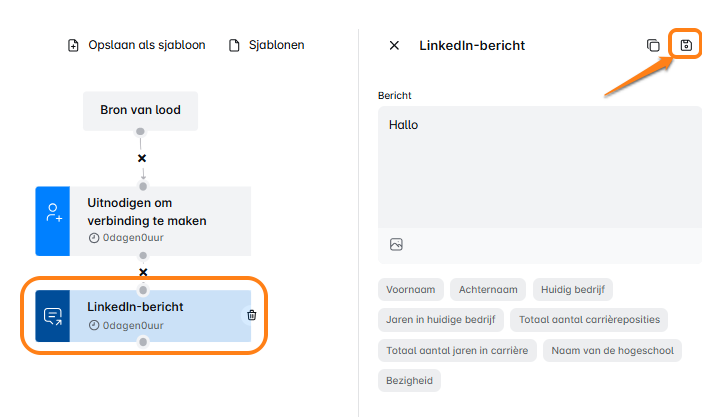Click inside the Bericht text field
Screen dimensions: 702x417
click(538, 170)
